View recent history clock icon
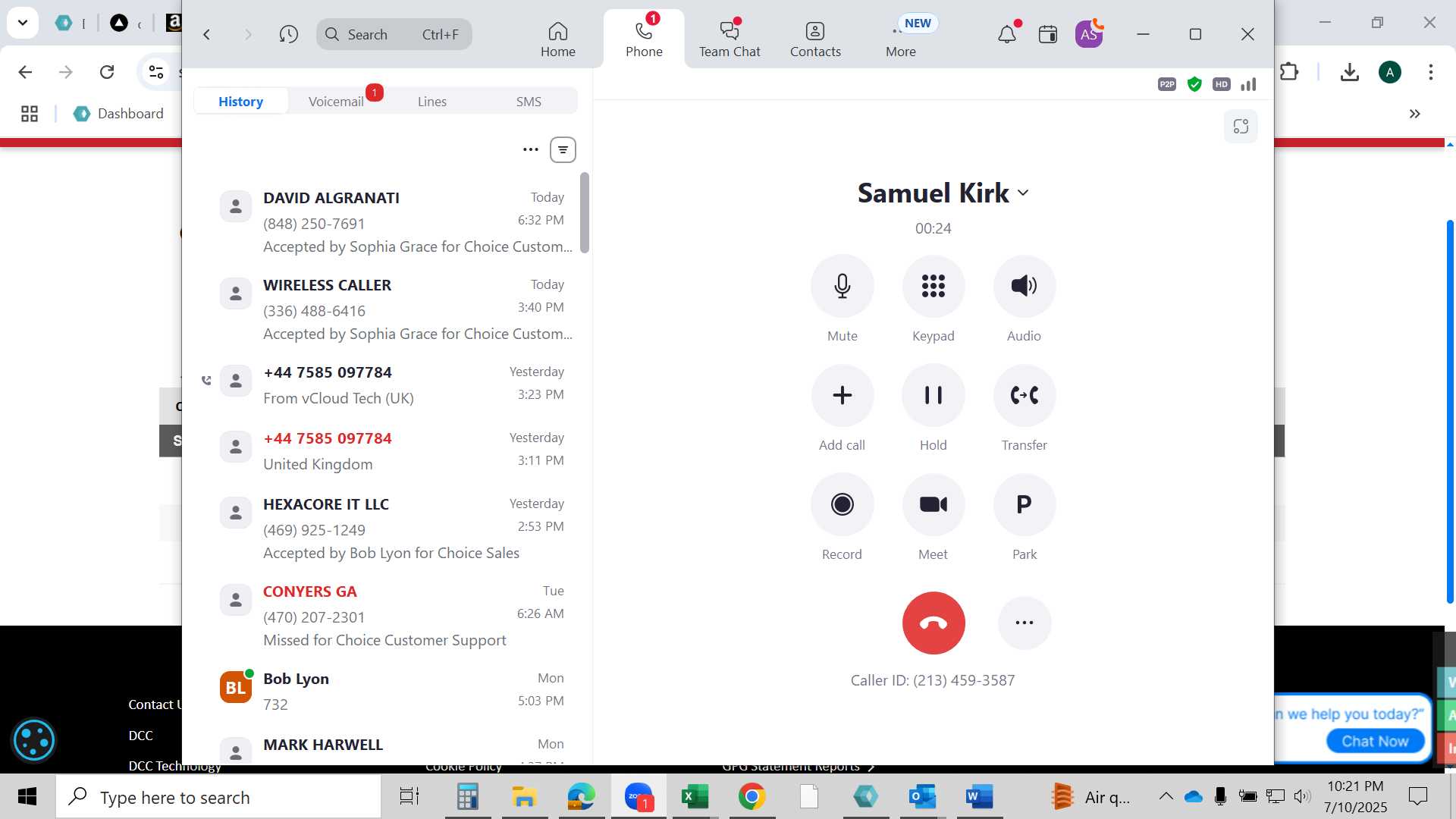 (288, 34)
